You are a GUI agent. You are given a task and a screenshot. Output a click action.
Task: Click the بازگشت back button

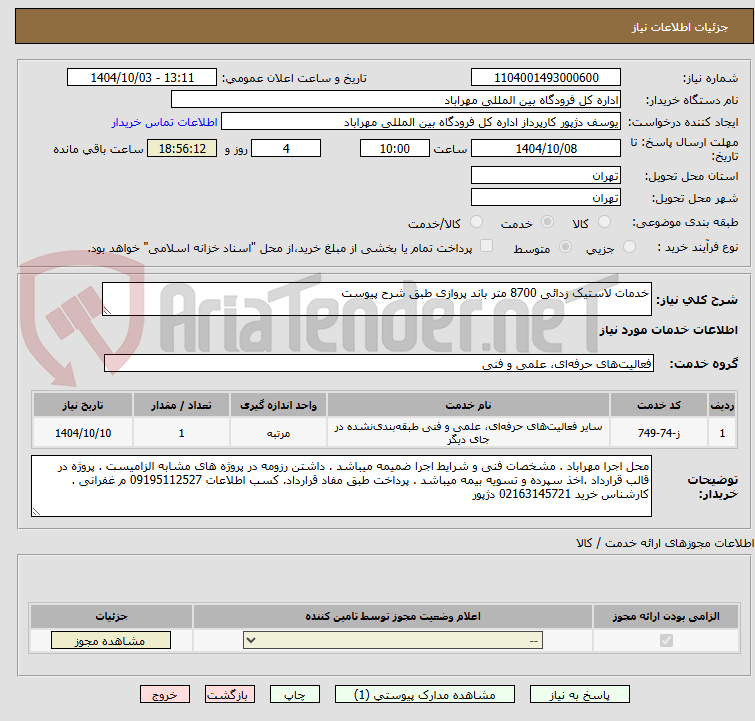pyautogui.click(x=230, y=695)
